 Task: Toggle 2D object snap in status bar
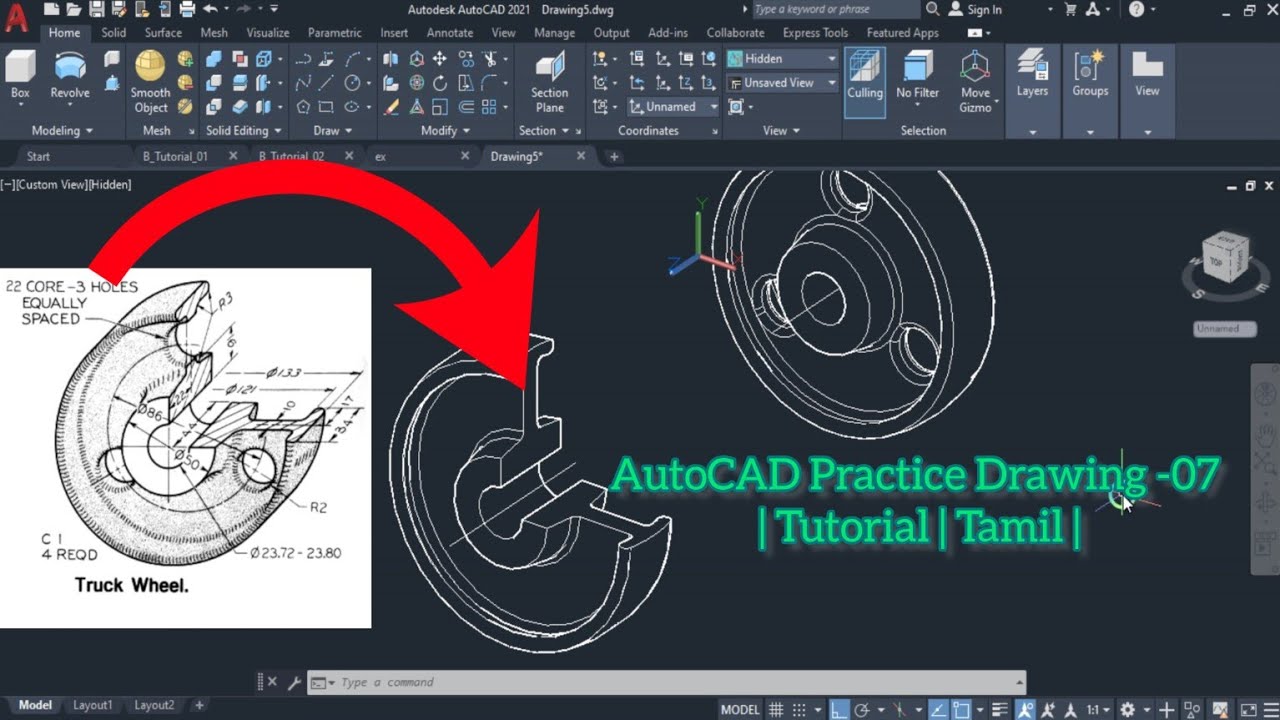961,709
